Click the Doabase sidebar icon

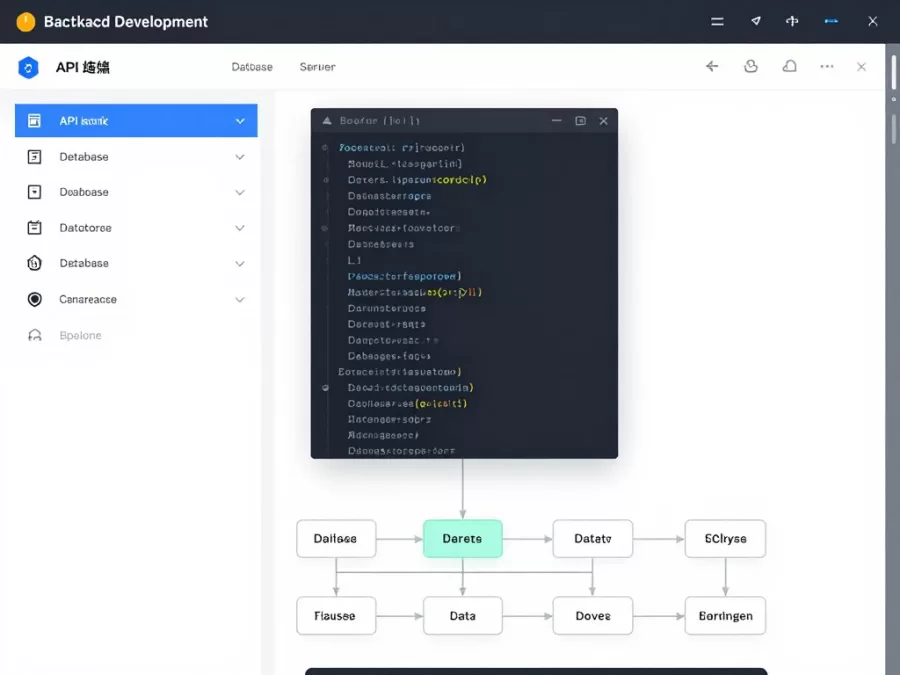(x=34, y=192)
